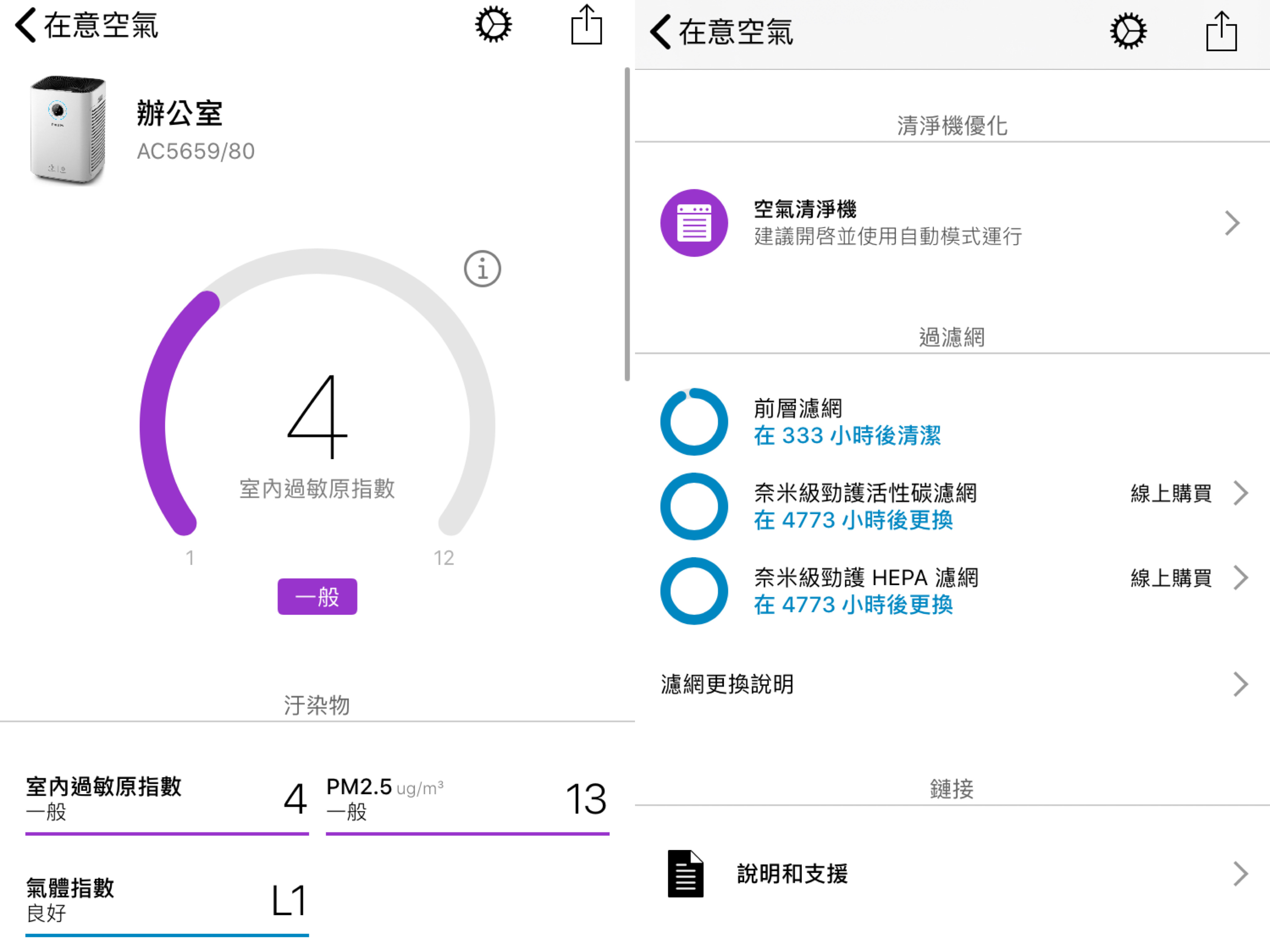Viewport: 1270px width, 952px height.
Task: Tap 線上購買 for the HEPA filter
Action: coord(1171,578)
